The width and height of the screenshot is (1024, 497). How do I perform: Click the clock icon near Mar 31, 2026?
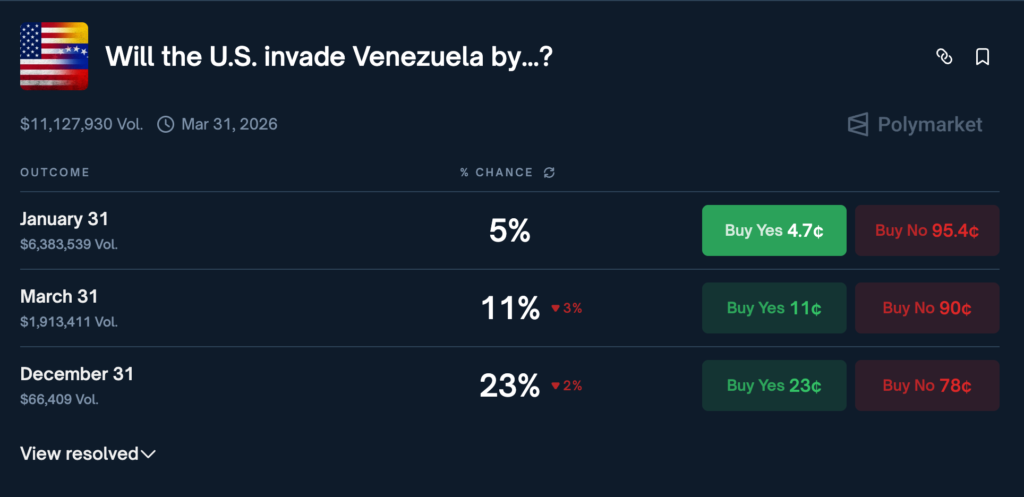[x=165, y=125]
